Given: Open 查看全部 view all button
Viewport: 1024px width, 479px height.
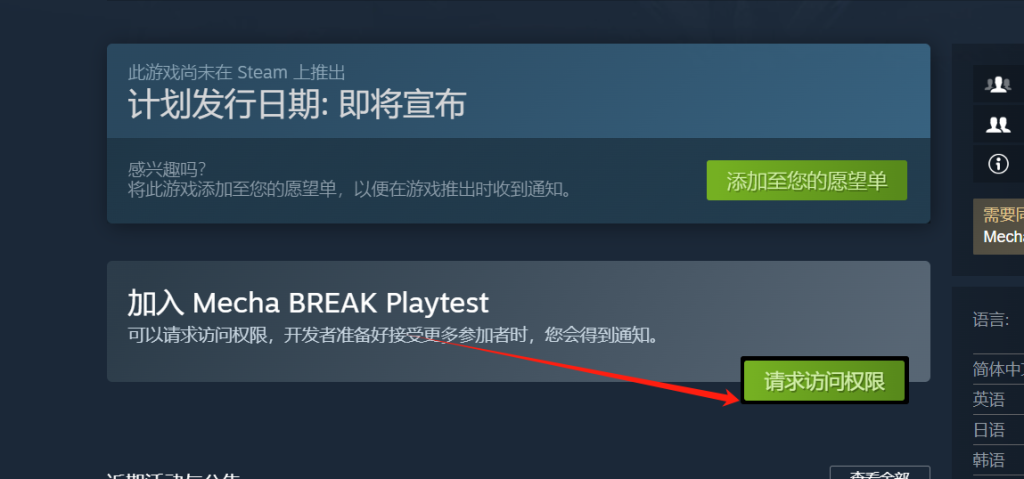Looking at the screenshot, I should [880, 473].
